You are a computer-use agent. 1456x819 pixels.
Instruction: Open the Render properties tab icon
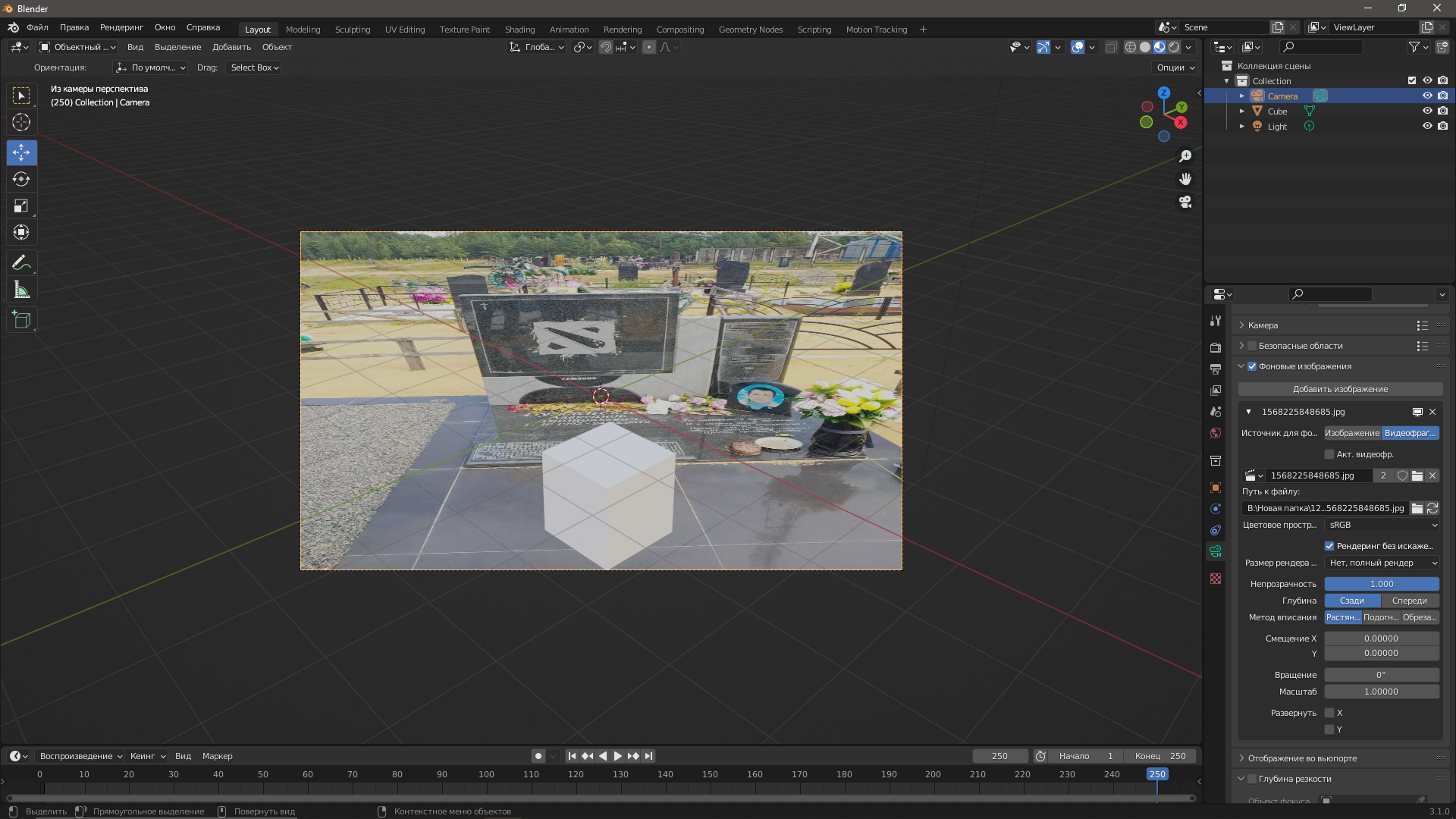(1216, 347)
